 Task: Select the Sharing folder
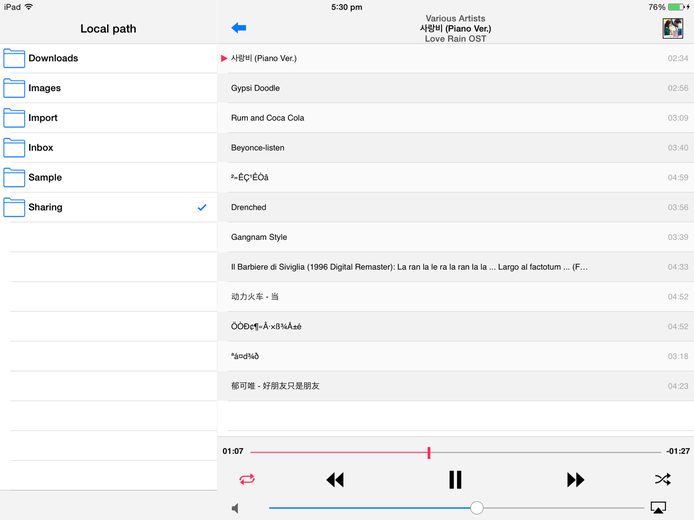[108, 207]
